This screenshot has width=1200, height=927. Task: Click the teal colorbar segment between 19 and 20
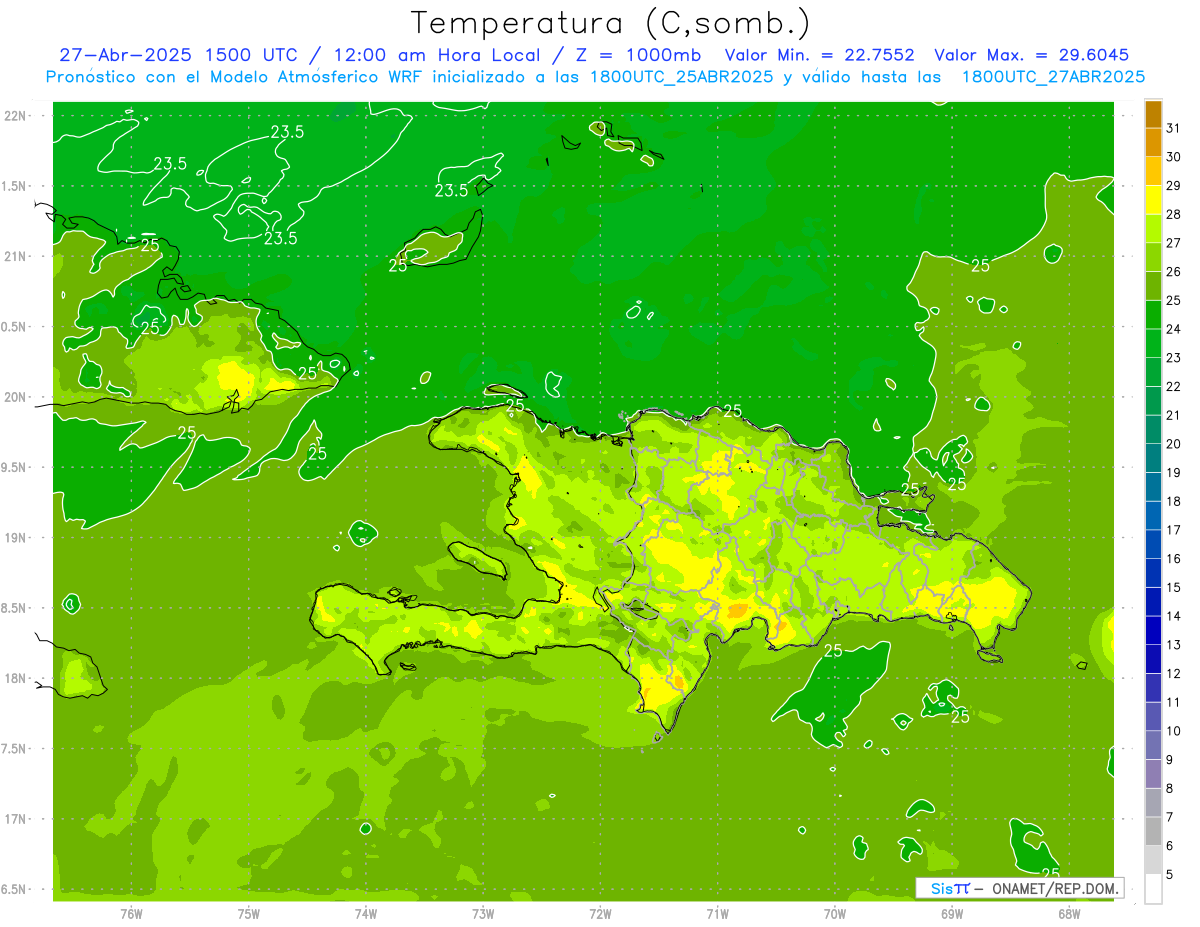pos(1153,458)
